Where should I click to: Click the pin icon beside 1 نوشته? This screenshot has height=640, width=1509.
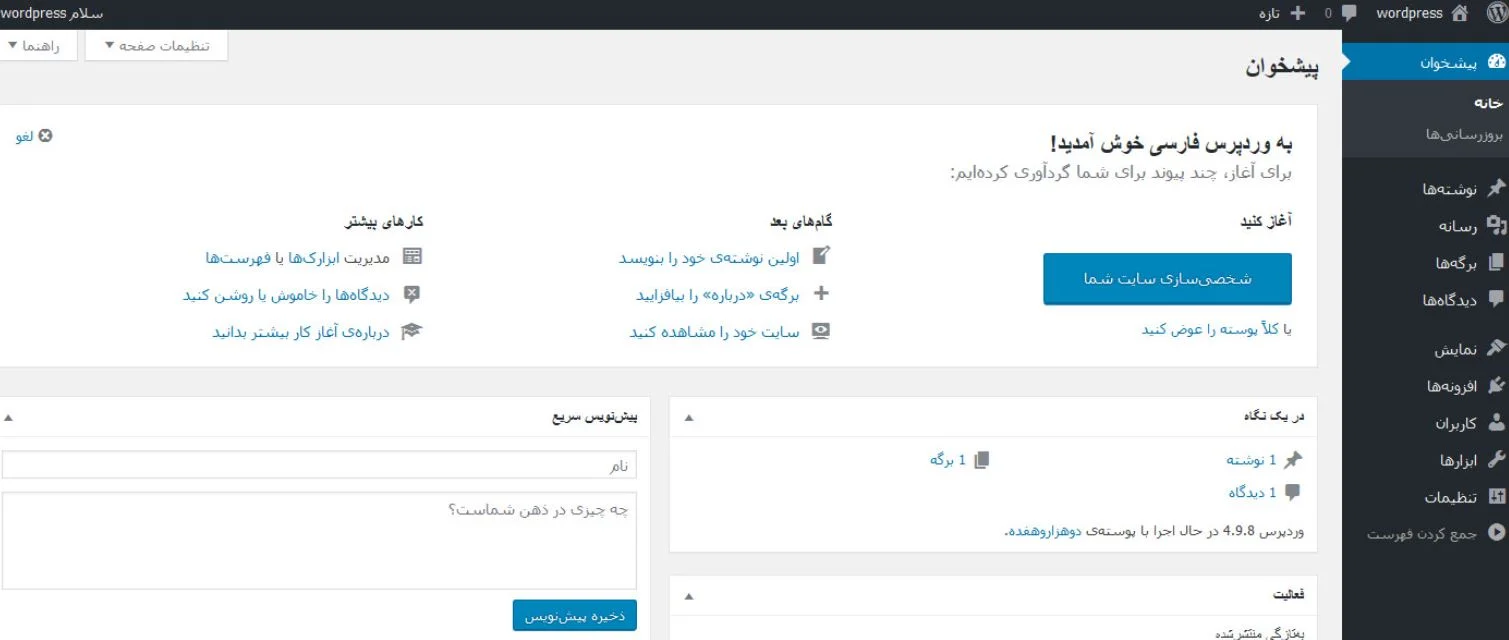pos(1294,460)
